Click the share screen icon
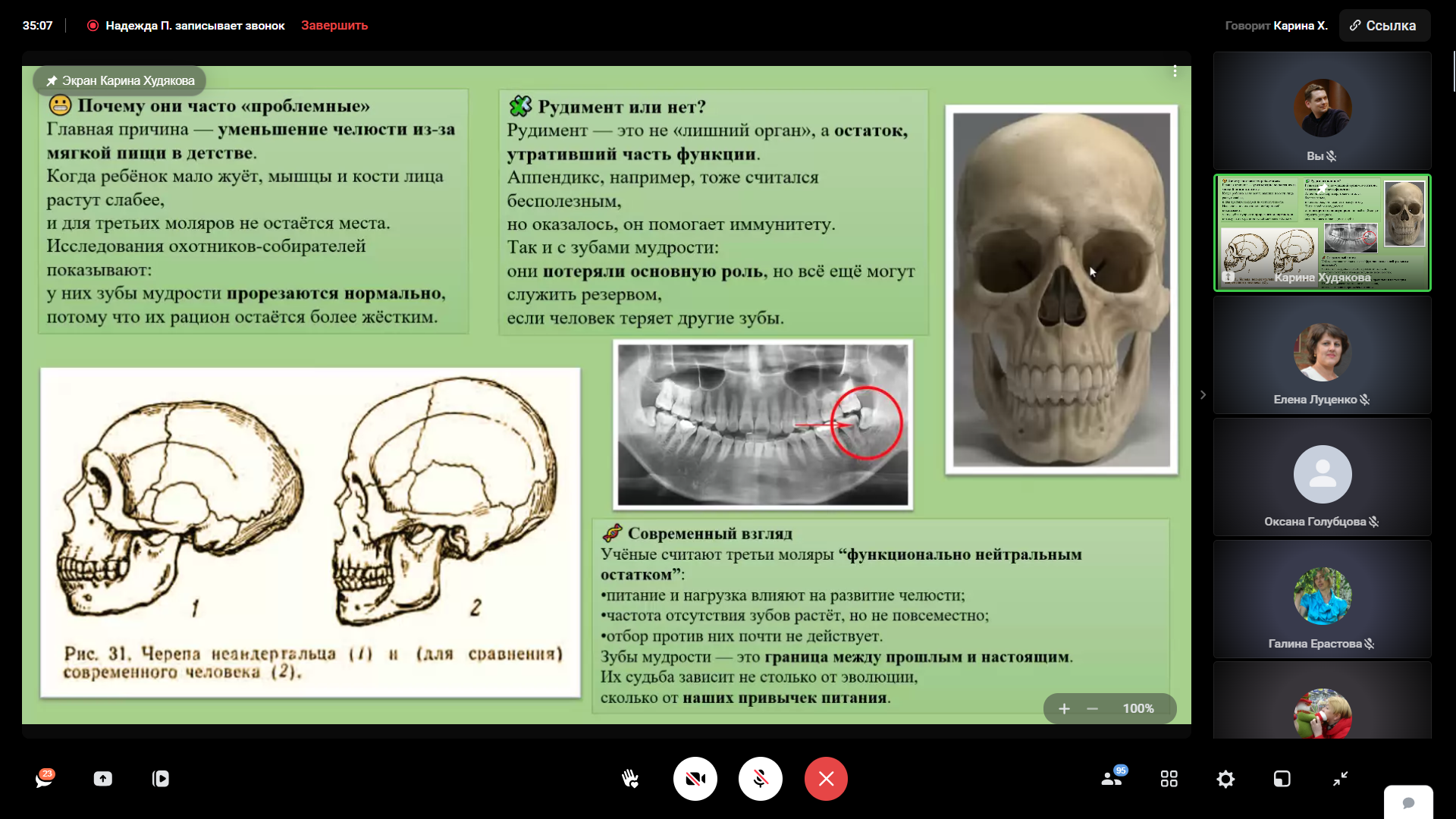 pos(102,779)
